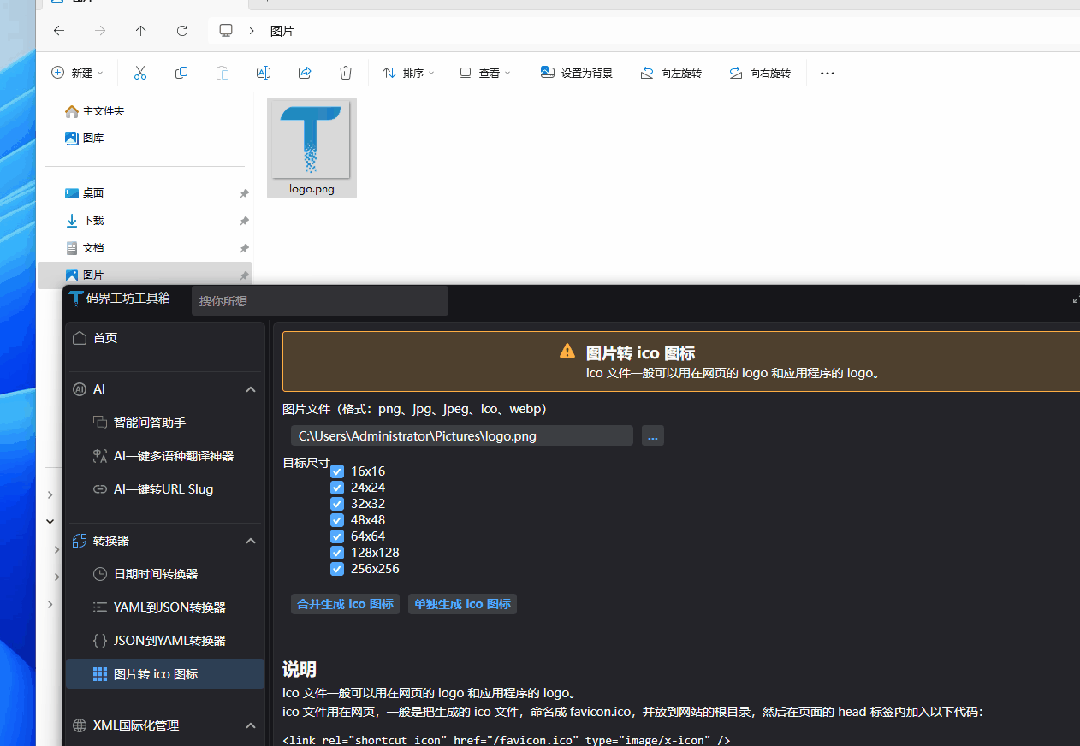Refresh the Explorer folder view

pyautogui.click(x=182, y=31)
